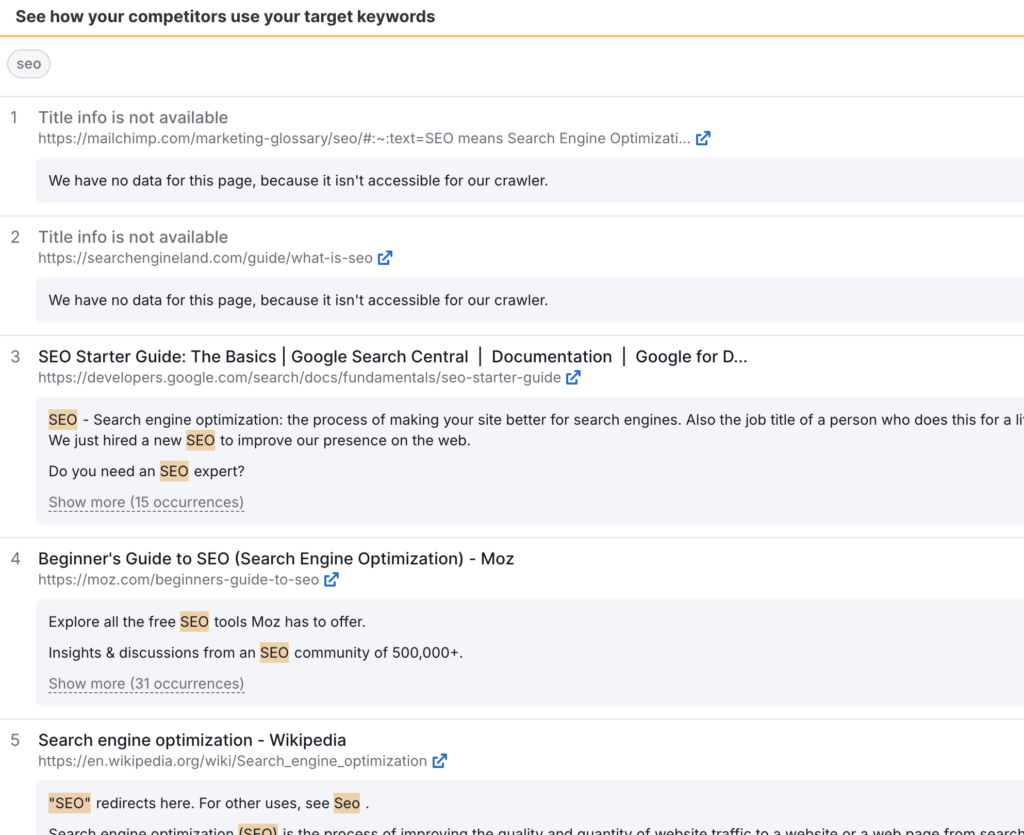Open the SEO Starter Guide using its external link icon
The width and height of the screenshot is (1024, 835).
point(573,378)
